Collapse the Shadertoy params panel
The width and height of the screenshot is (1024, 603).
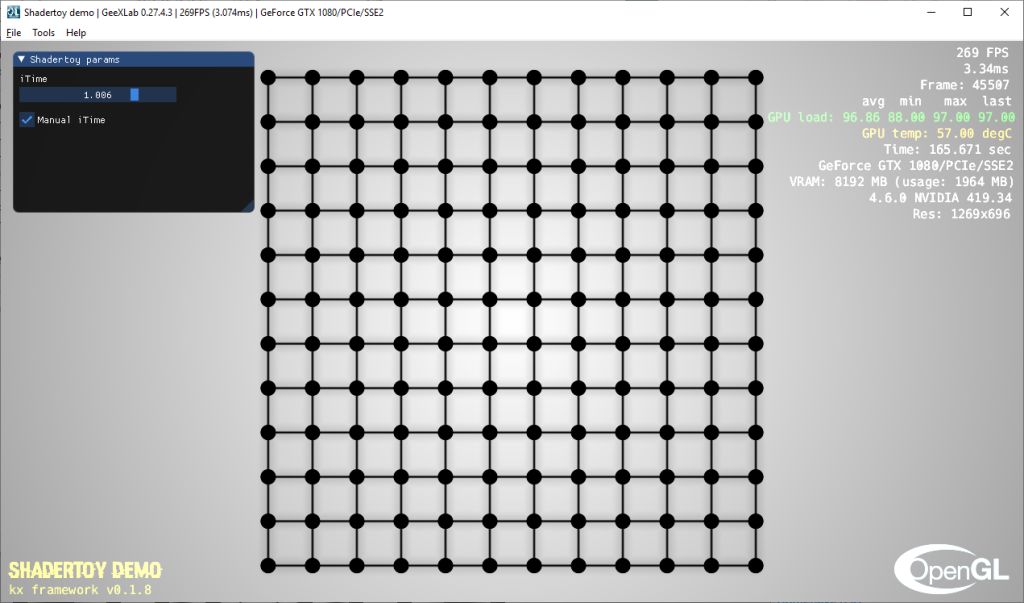21,59
